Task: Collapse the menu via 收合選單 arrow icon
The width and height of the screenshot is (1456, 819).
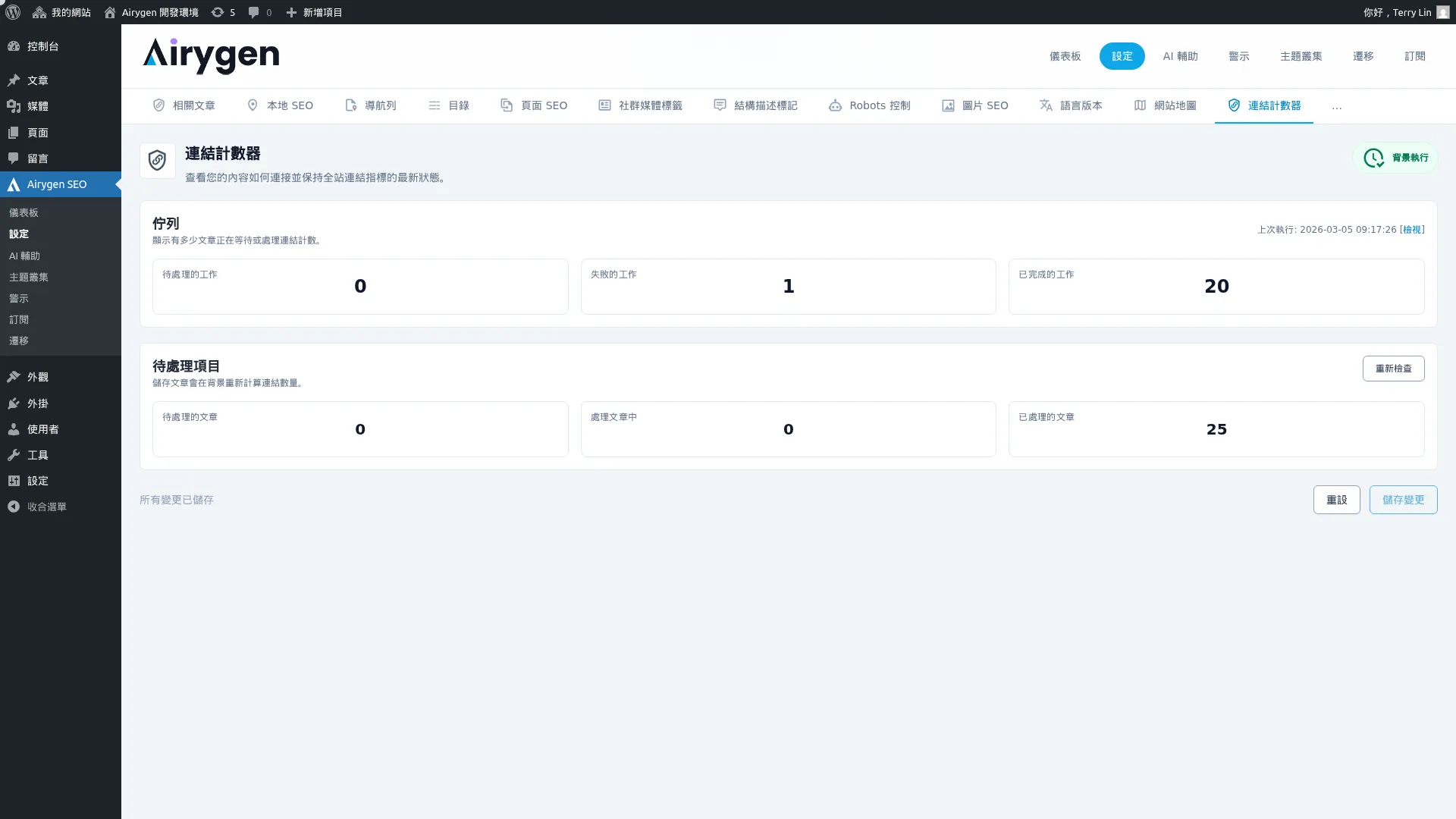Action: tap(14, 507)
